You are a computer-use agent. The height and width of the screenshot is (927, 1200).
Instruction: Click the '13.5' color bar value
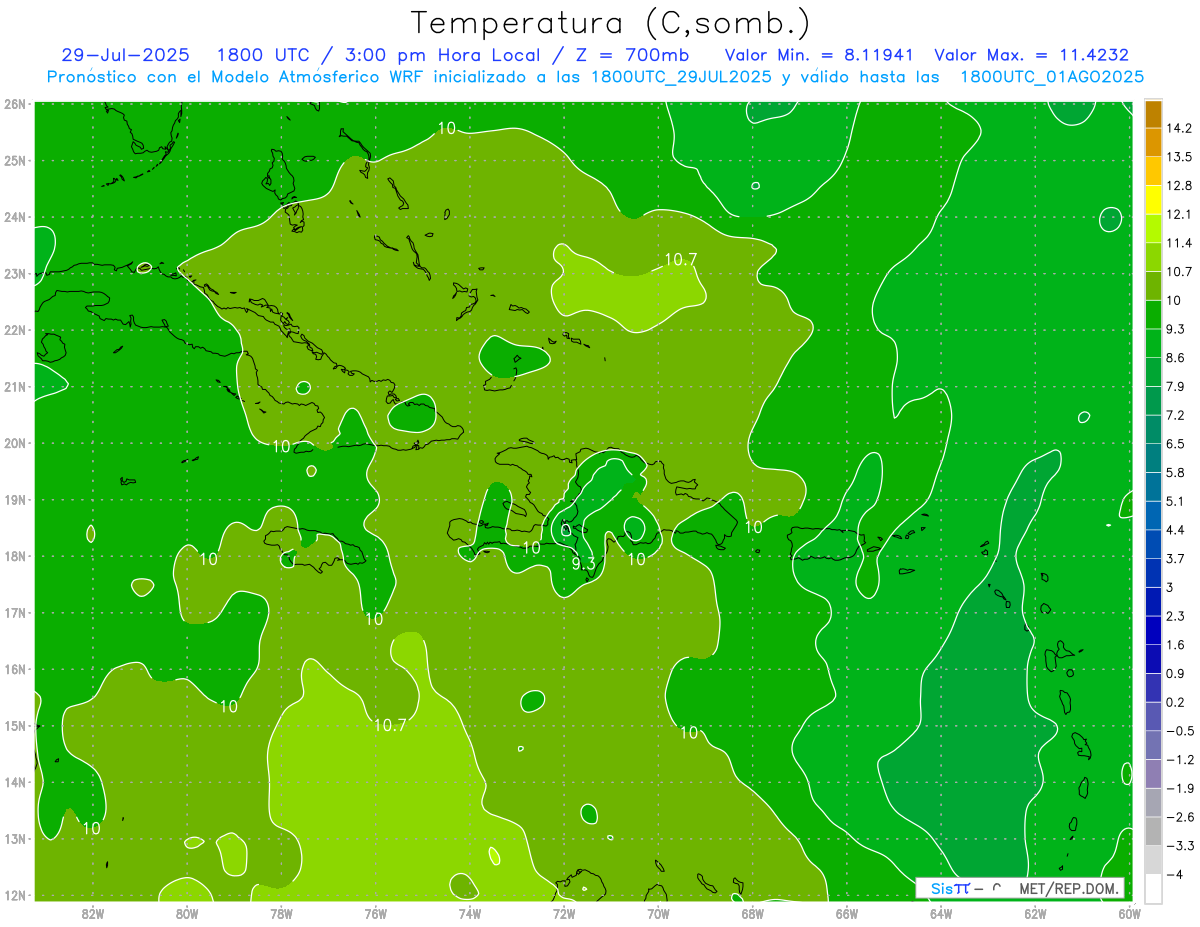(x=1179, y=157)
